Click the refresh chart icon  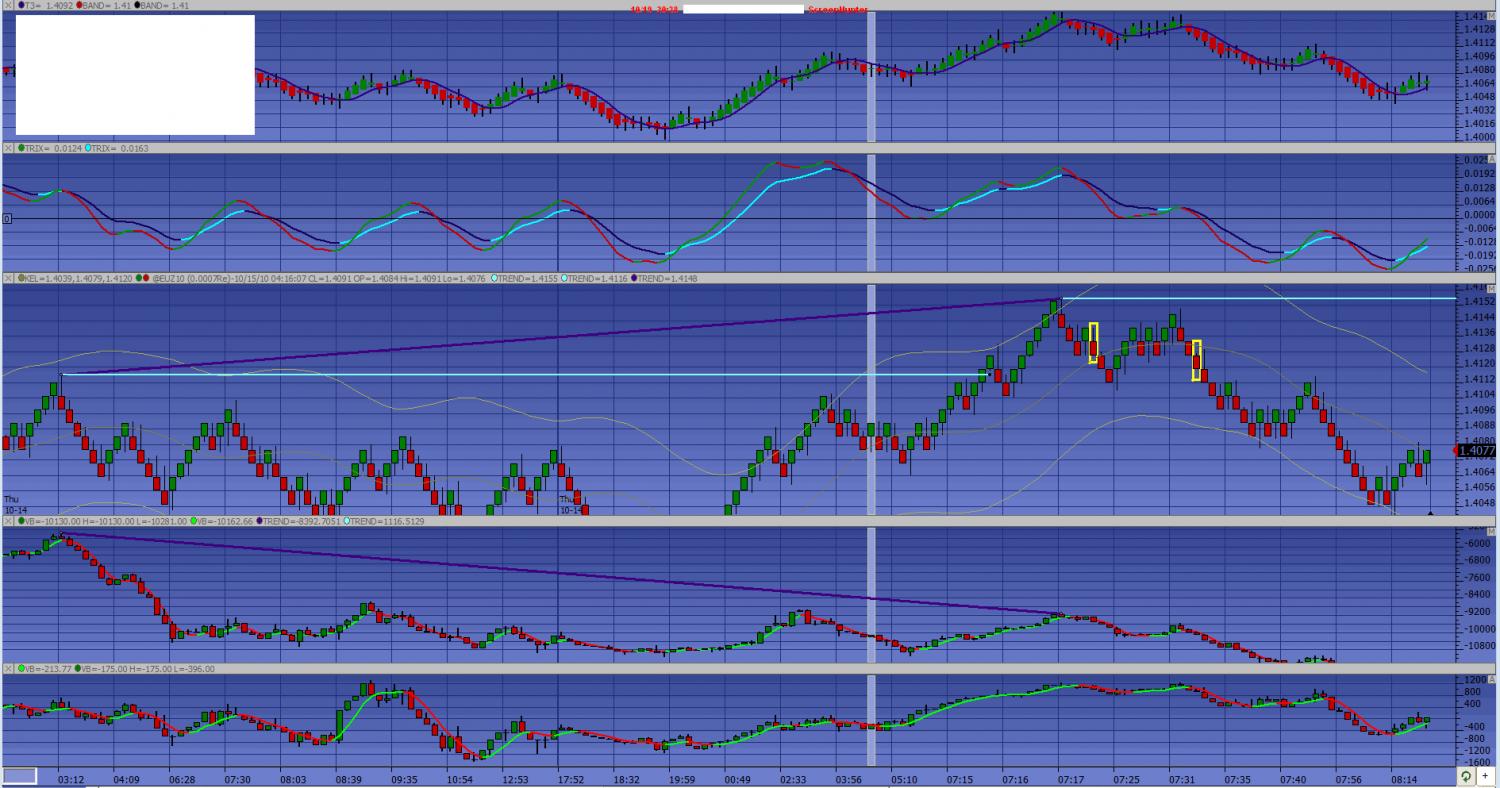point(1467,775)
